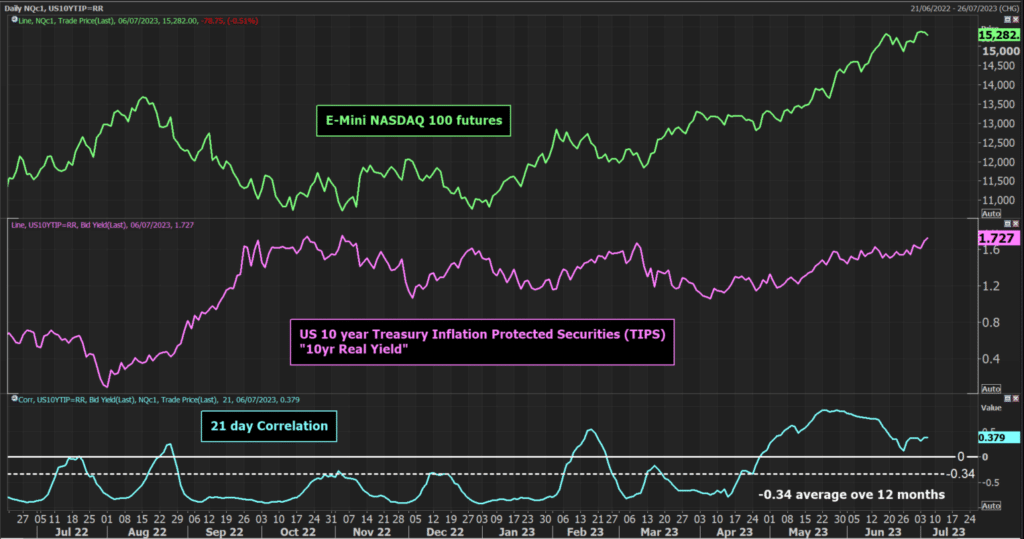Image resolution: width=1024 pixels, height=539 pixels.
Task: Click the Value label on correlation axis
Action: click(991, 408)
